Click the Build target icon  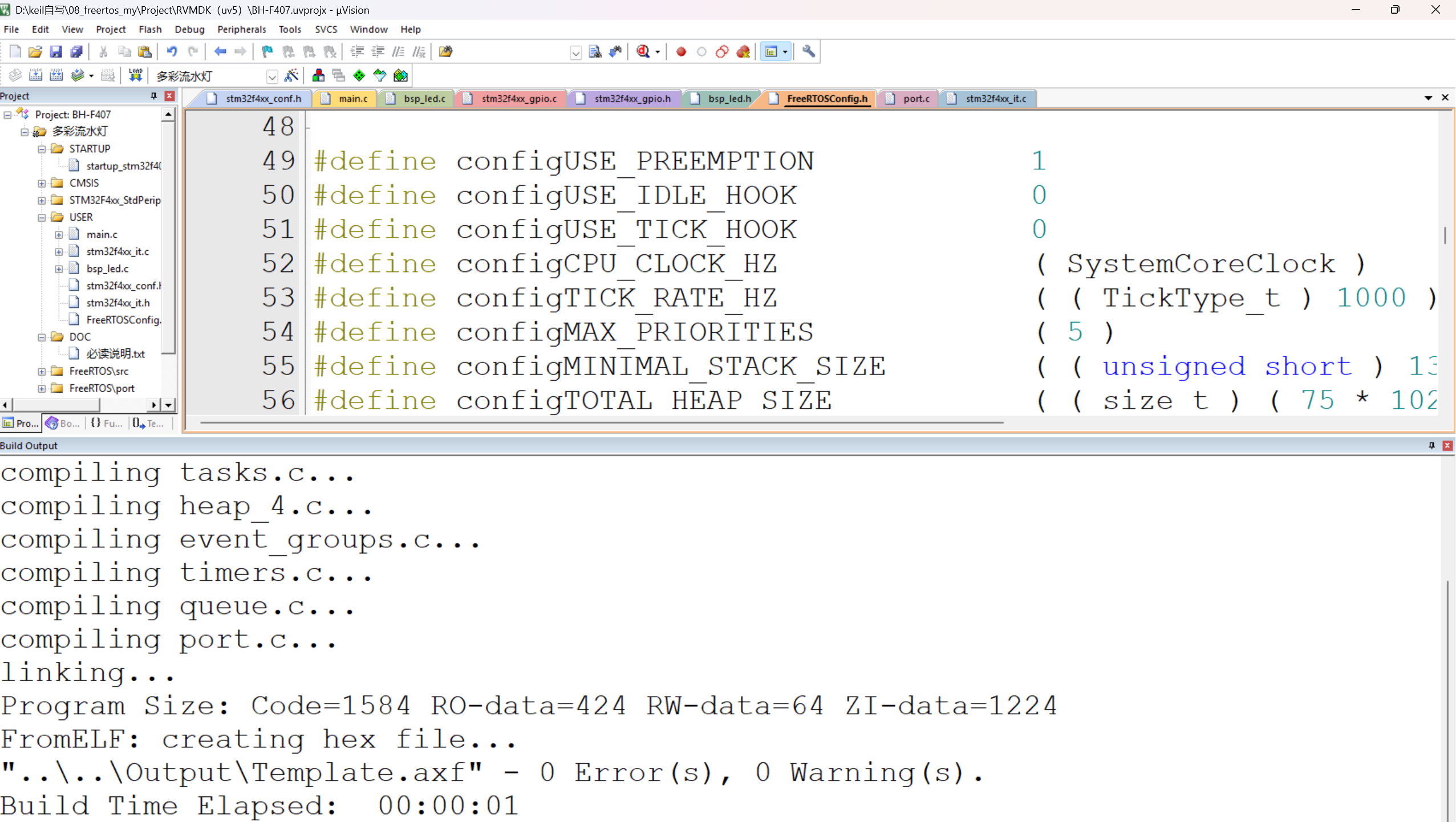tap(35, 75)
